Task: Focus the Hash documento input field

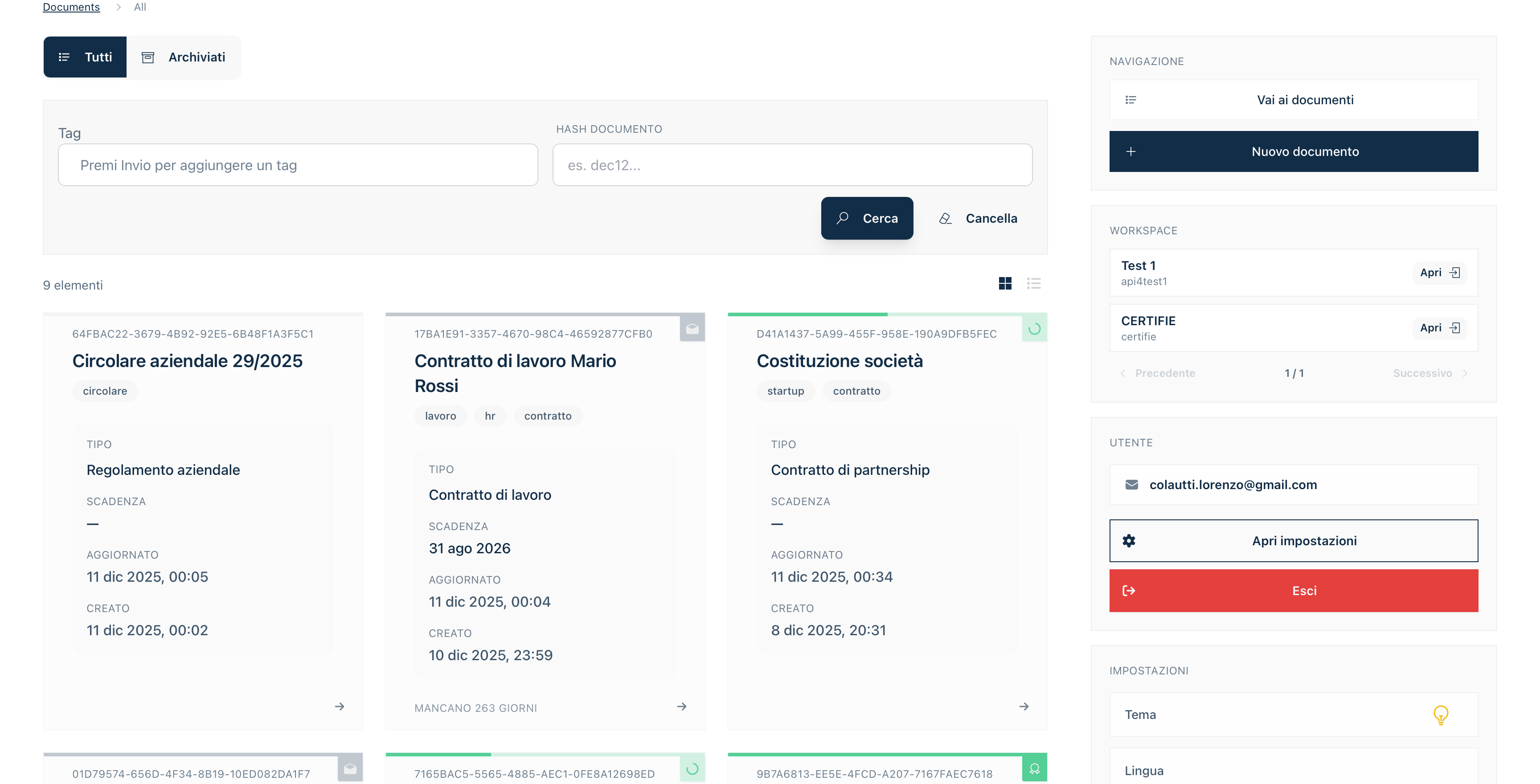Action: click(792, 165)
